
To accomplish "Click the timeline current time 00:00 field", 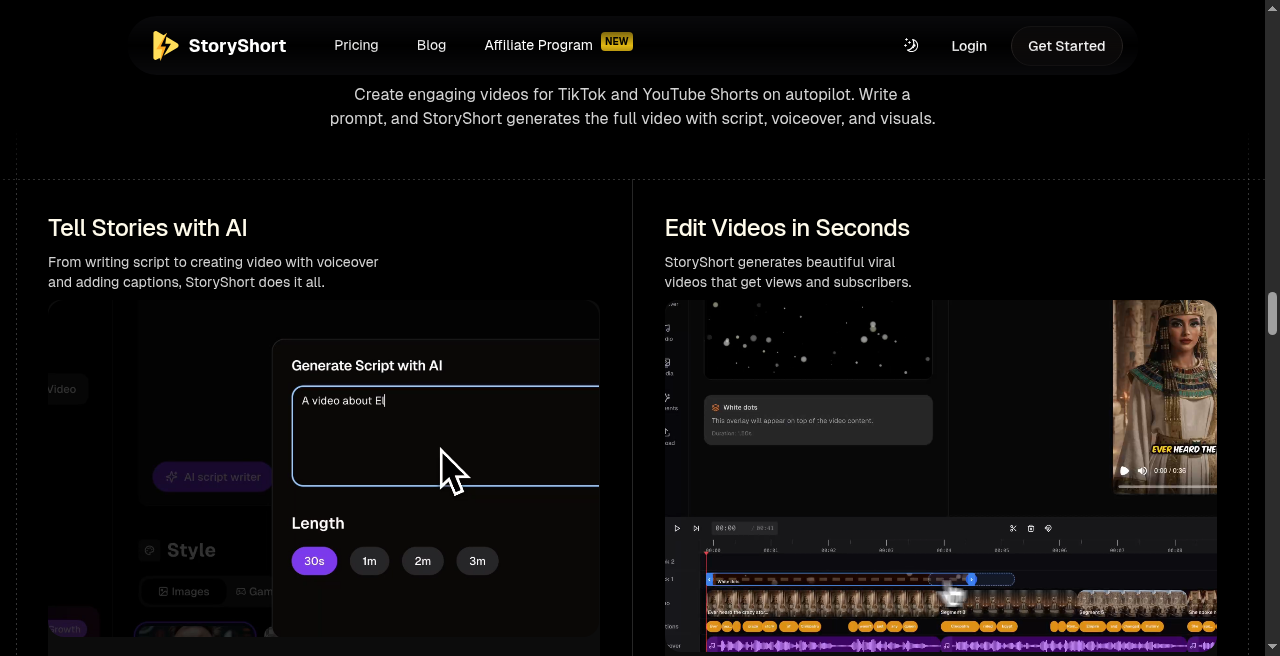I will tap(726, 528).
